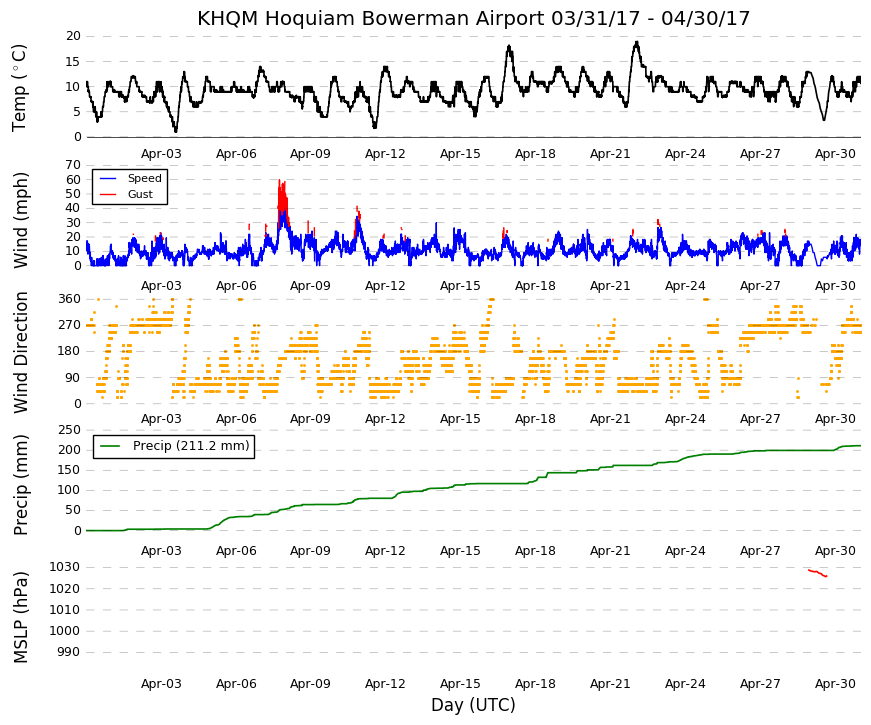The image size is (871, 725).
Task: Click the Wind (mph) axis label
Action: tap(19, 220)
